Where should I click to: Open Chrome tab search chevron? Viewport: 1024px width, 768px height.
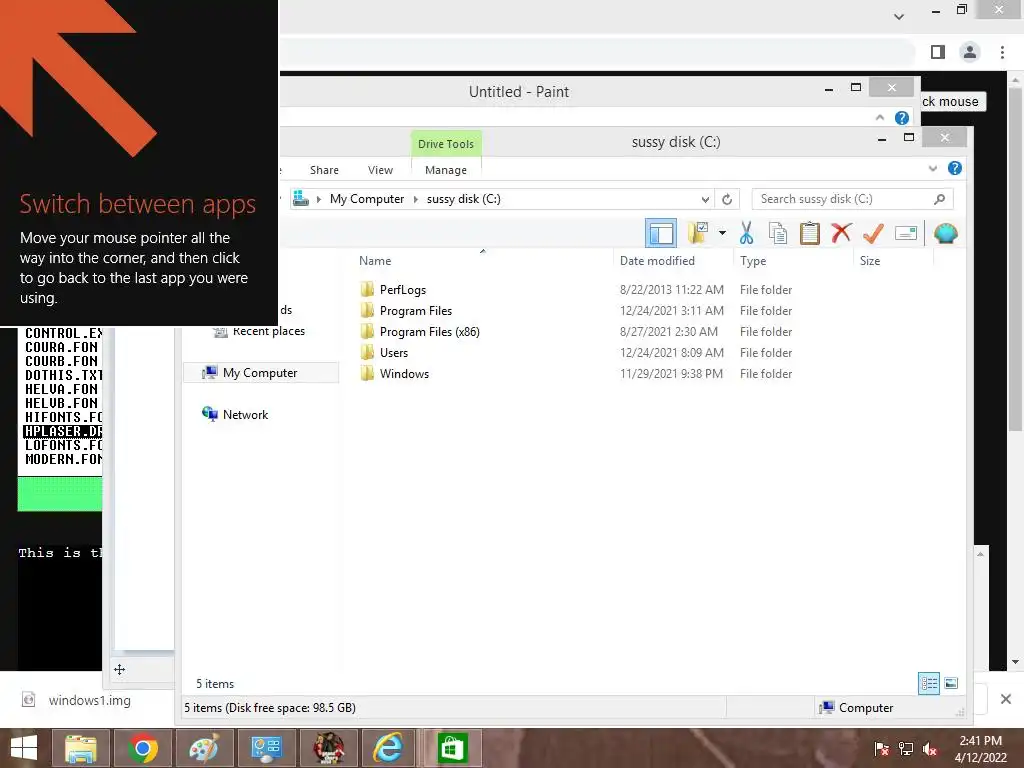(899, 16)
